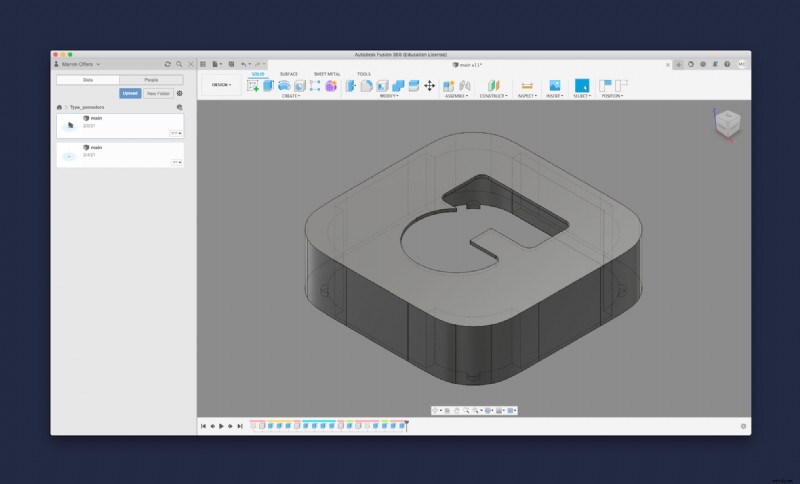Screen dimensions: 800x484
Task: Open the Display Settings dropdown
Action: (x=489, y=411)
